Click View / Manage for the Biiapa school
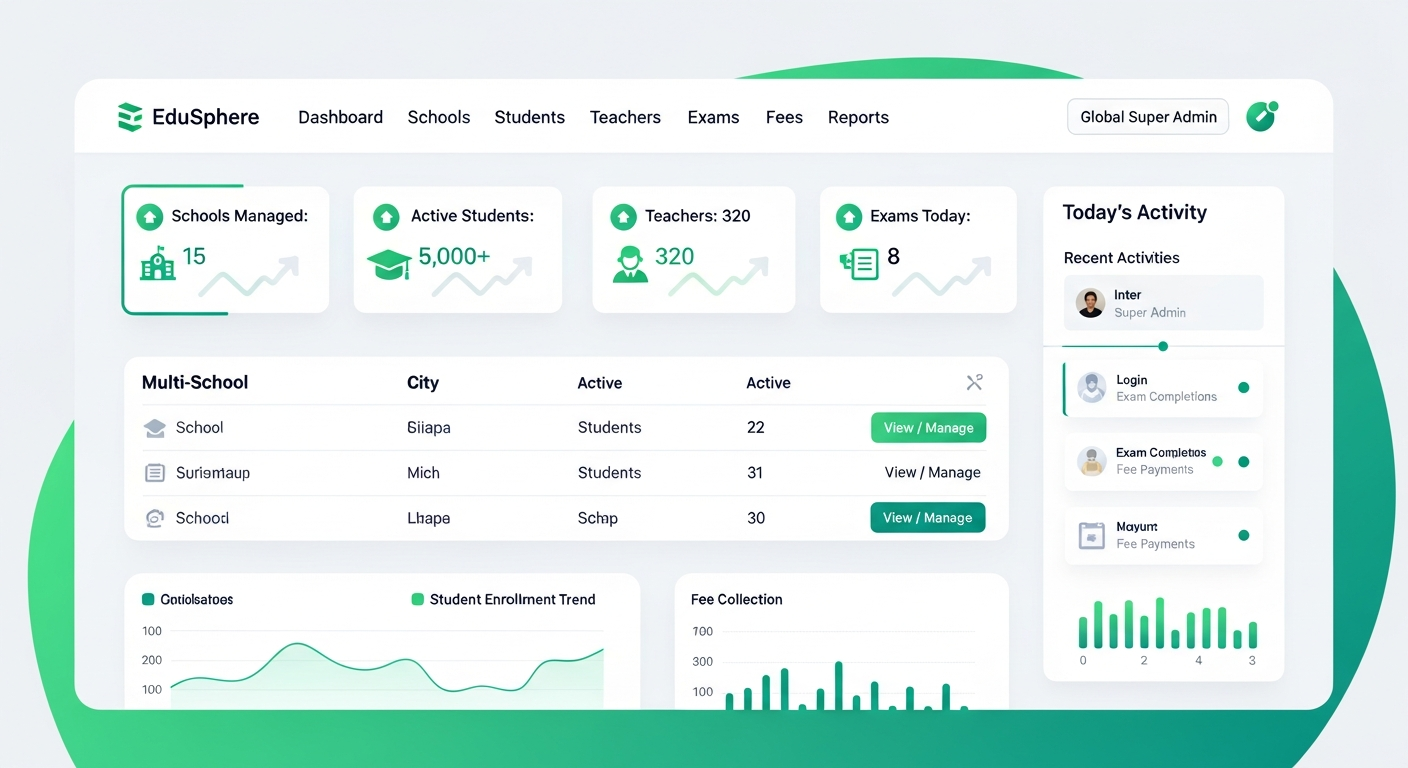This screenshot has width=1408, height=768. [928, 428]
